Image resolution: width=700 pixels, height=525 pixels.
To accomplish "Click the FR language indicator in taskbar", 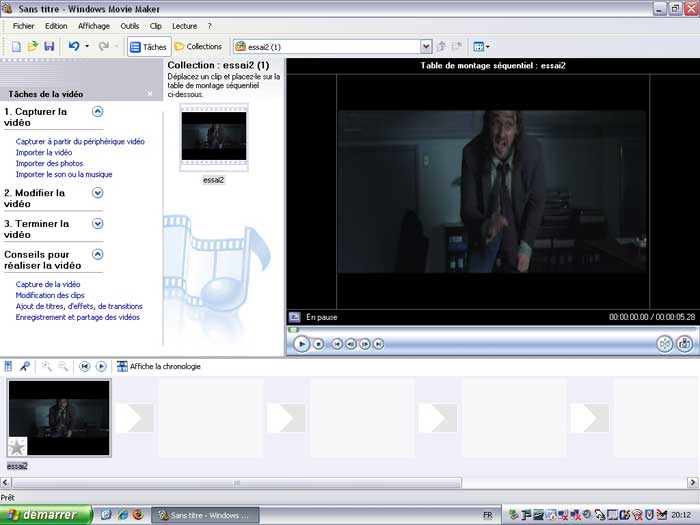I will [x=488, y=515].
